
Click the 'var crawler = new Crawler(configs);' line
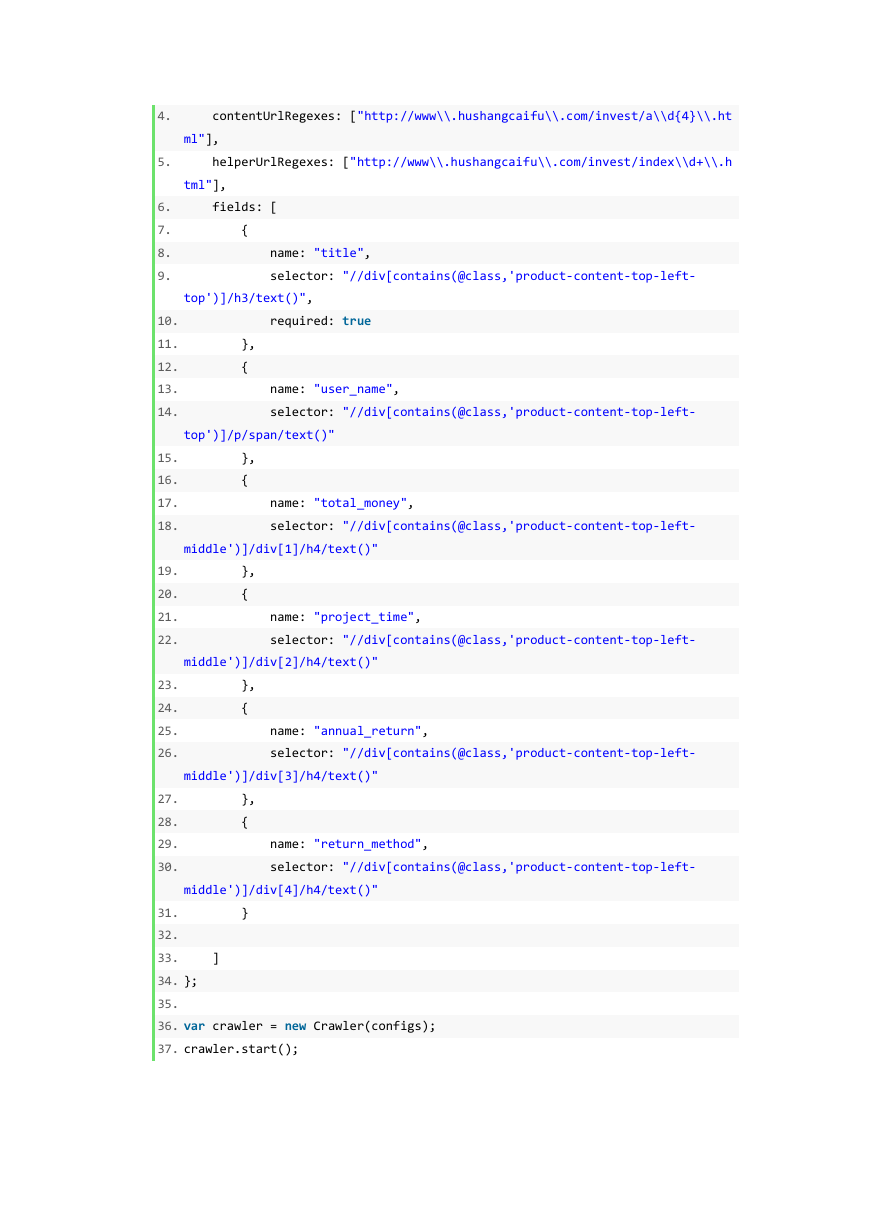pyautogui.click(x=310, y=1026)
